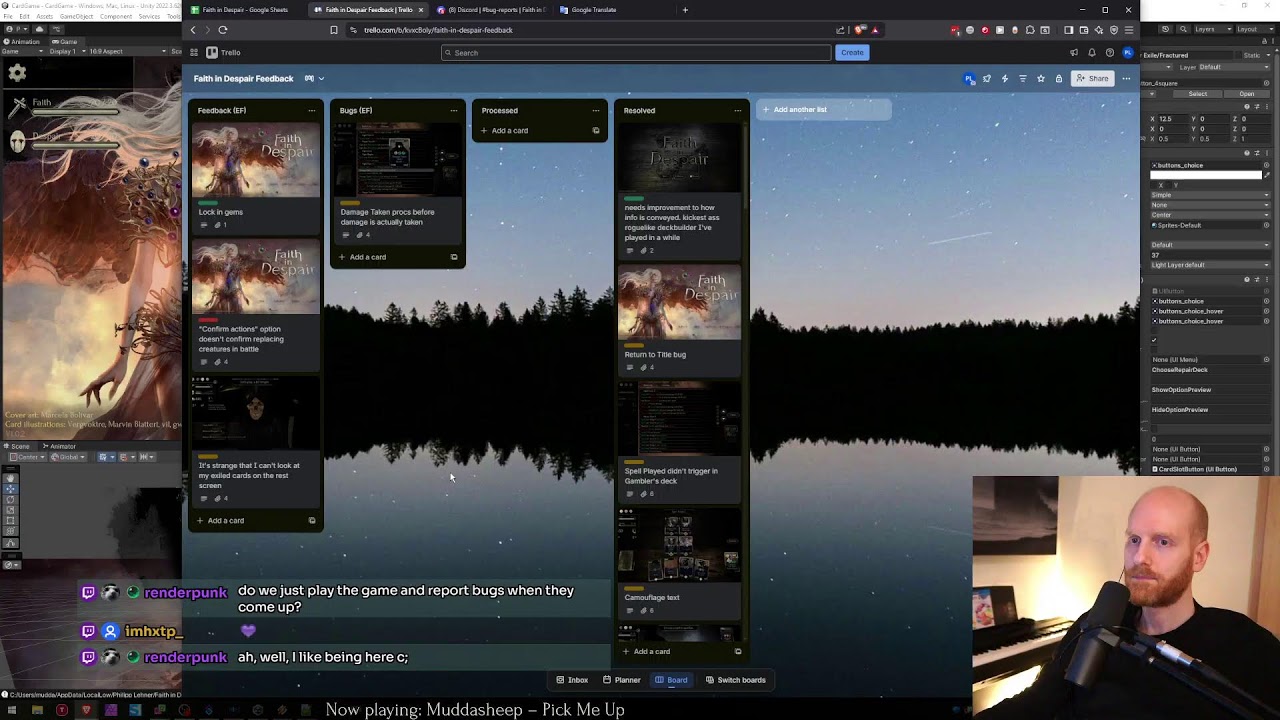The width and height of the screenshot is (1280, 720).
Task: Click the Share button
Action: click(1092, 78)
